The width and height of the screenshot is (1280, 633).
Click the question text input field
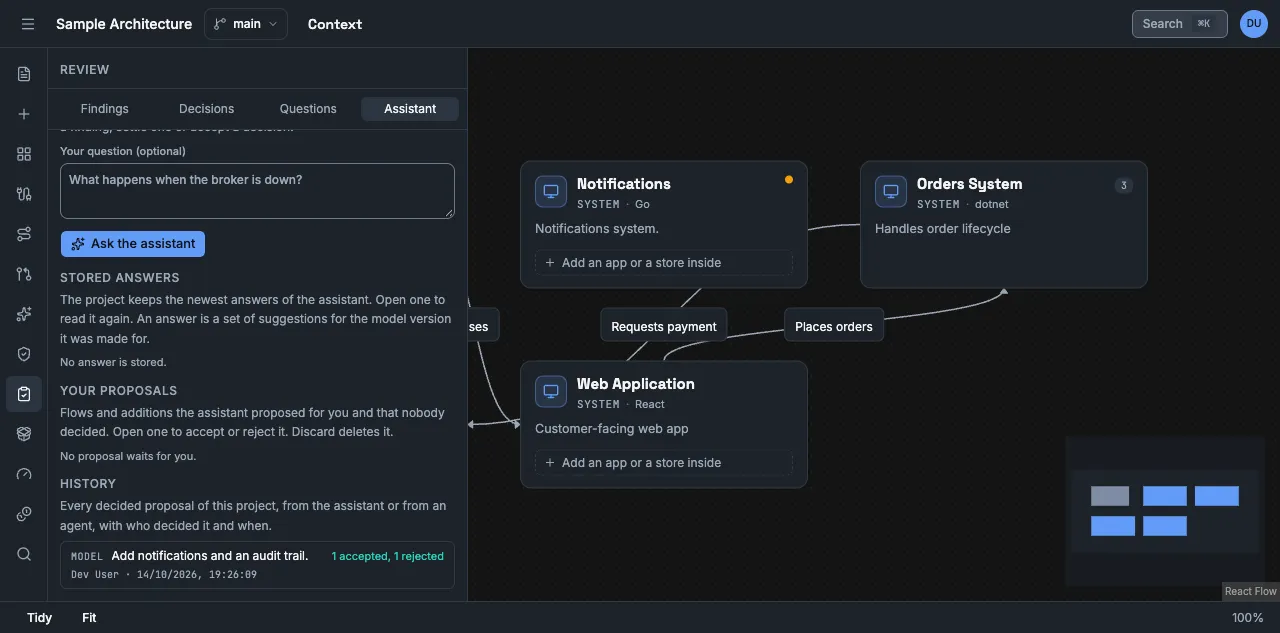coord(257,191)
